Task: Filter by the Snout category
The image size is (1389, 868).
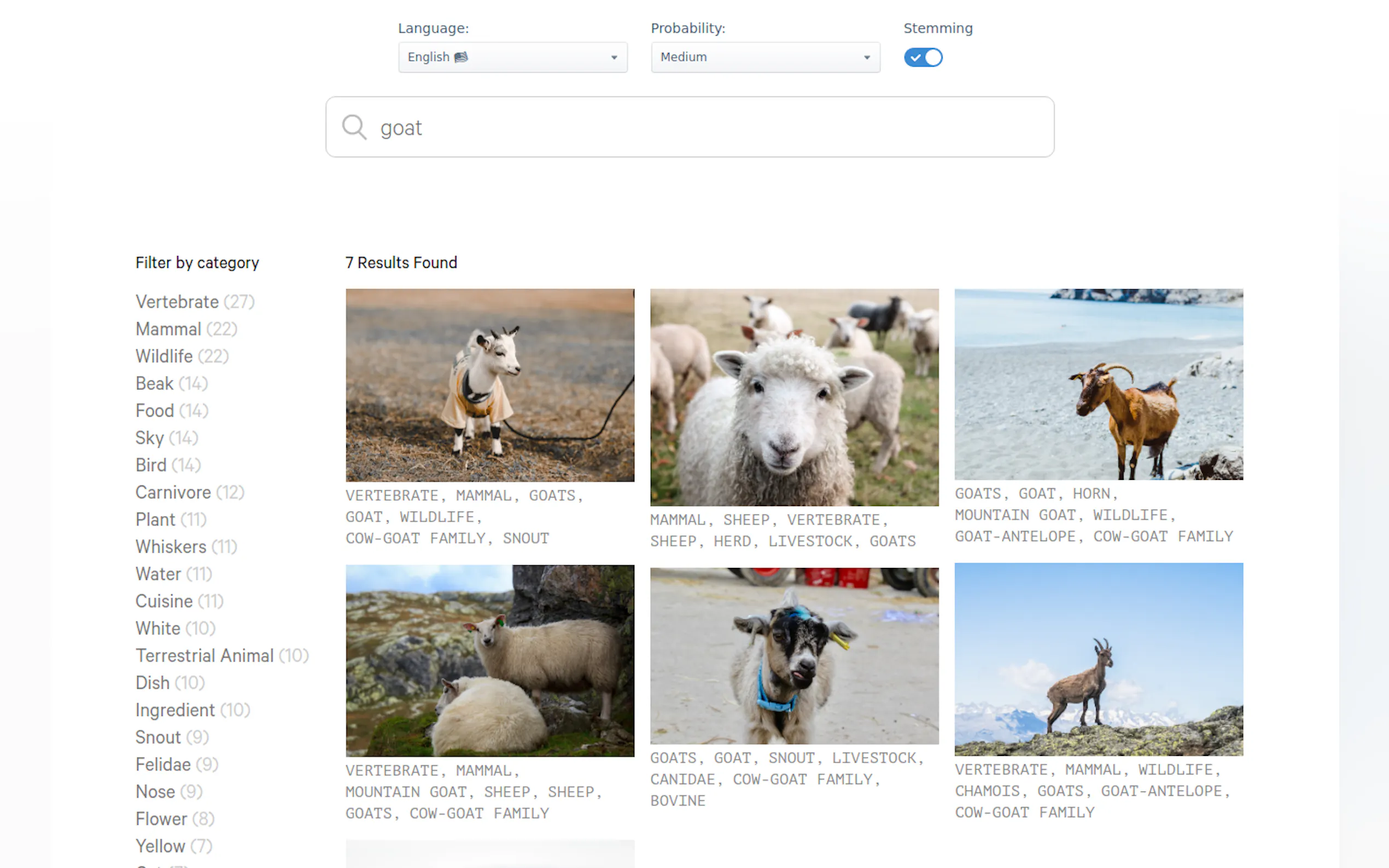Action: pos(158,737)
